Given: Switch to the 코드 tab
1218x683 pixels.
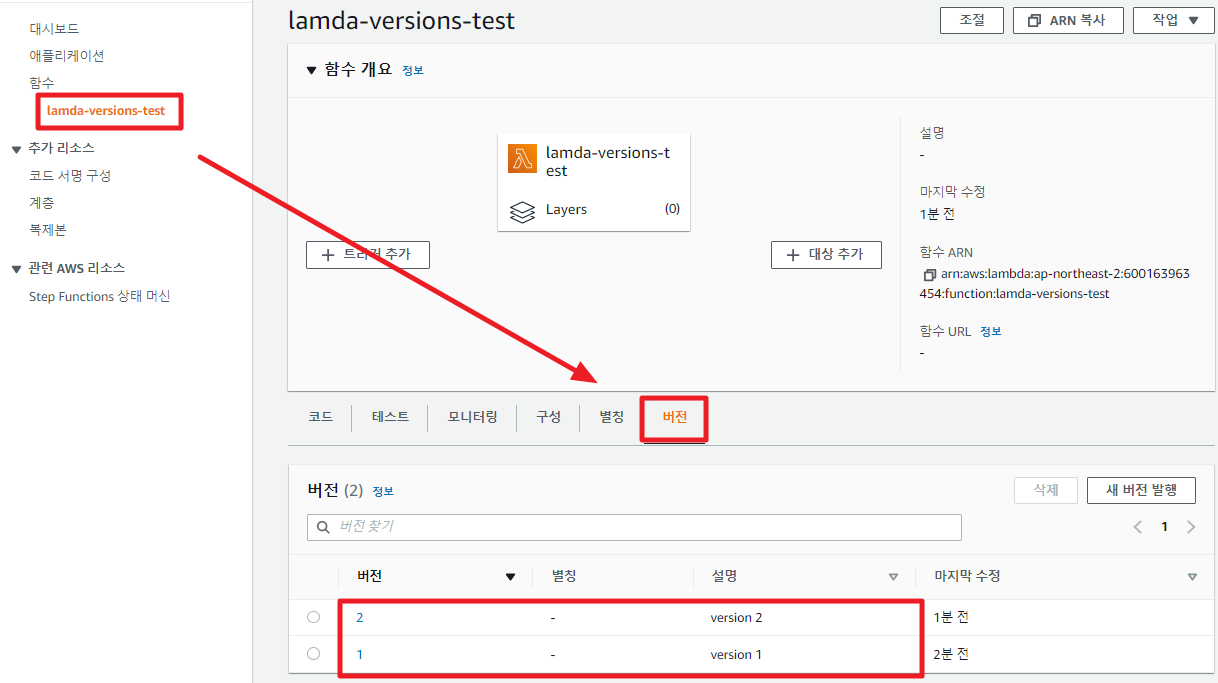Looking at the screenshot, I should (320, 417).
